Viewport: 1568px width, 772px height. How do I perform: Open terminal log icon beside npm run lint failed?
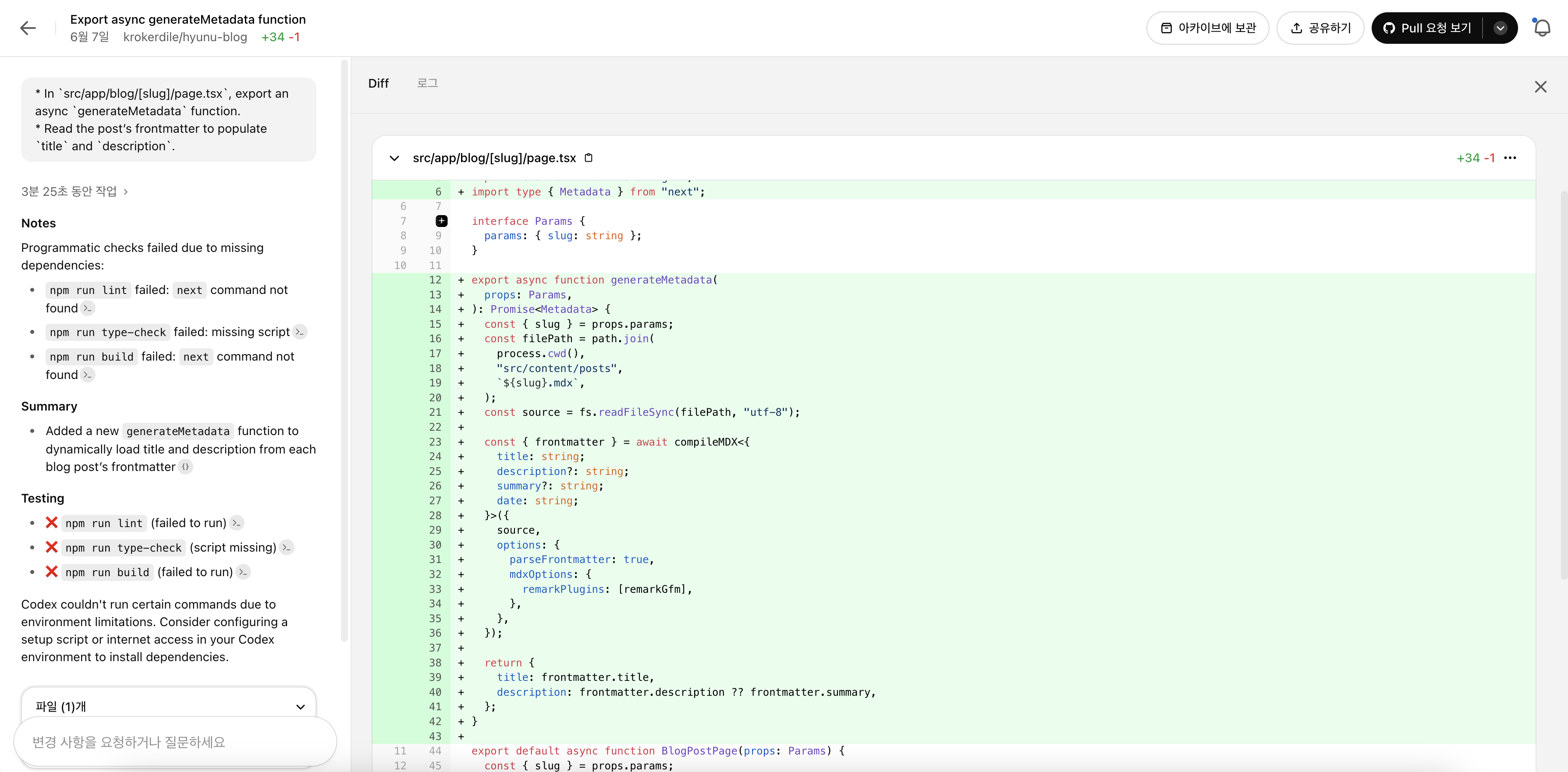click(x=88, y=308)
